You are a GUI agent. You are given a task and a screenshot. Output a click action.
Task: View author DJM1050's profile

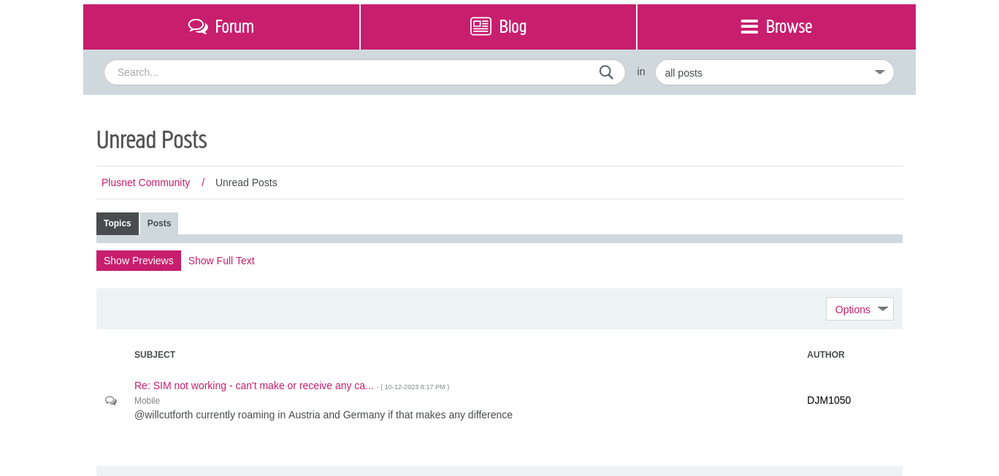coord(828,400)
